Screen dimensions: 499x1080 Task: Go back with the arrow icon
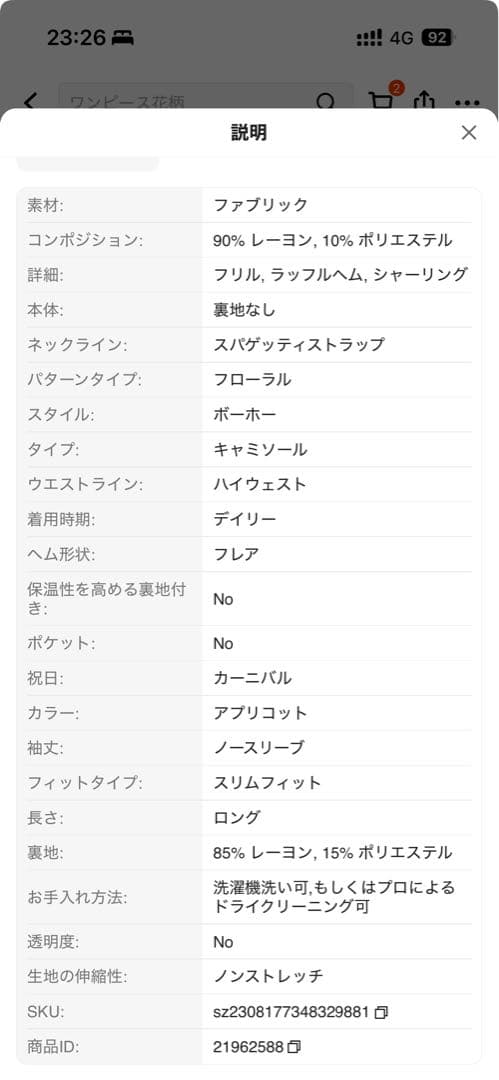(30, 102)
